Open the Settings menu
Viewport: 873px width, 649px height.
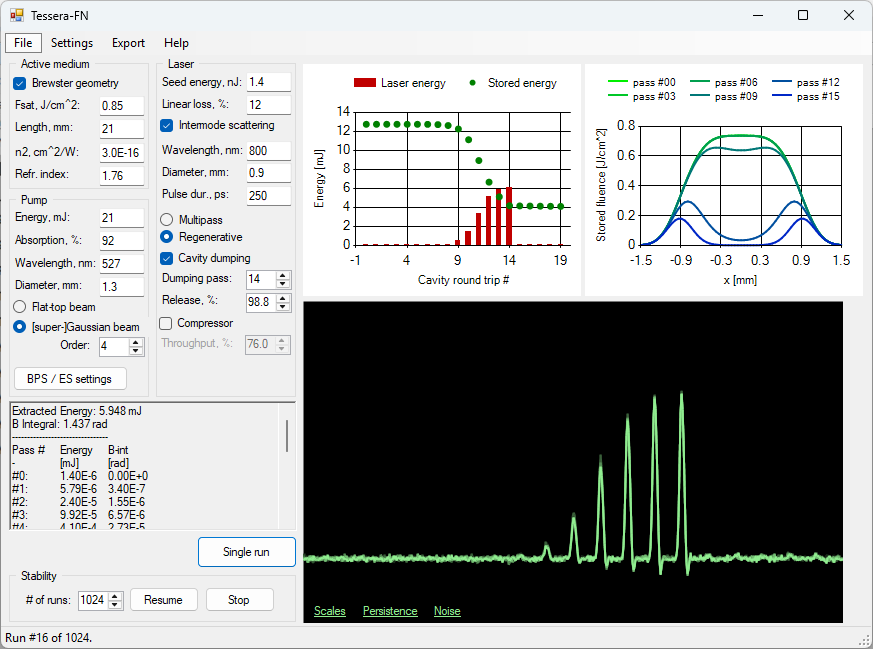pyautogui.click(x=72, y=43)
